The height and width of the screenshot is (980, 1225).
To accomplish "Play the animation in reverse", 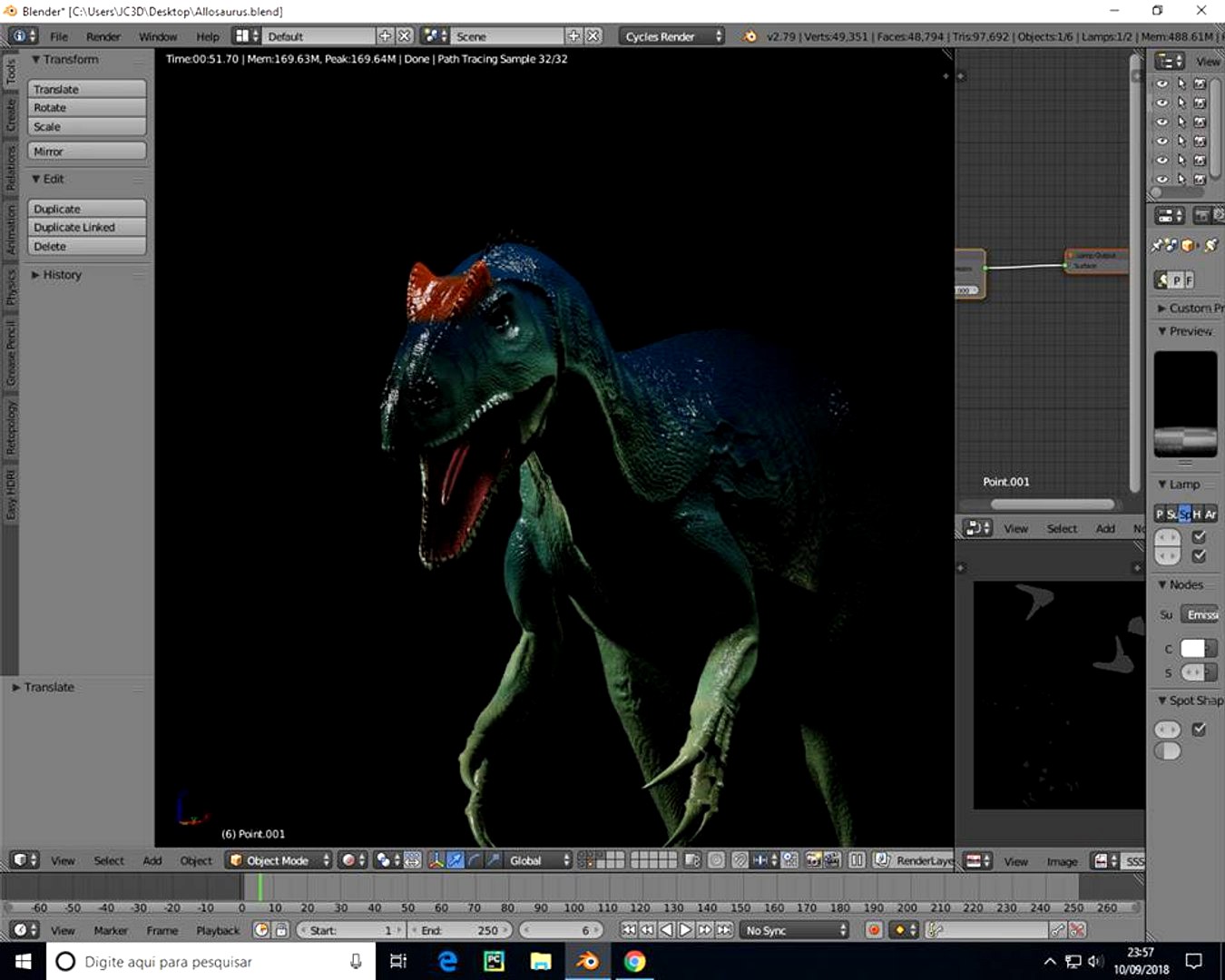I will click(666, 929).
